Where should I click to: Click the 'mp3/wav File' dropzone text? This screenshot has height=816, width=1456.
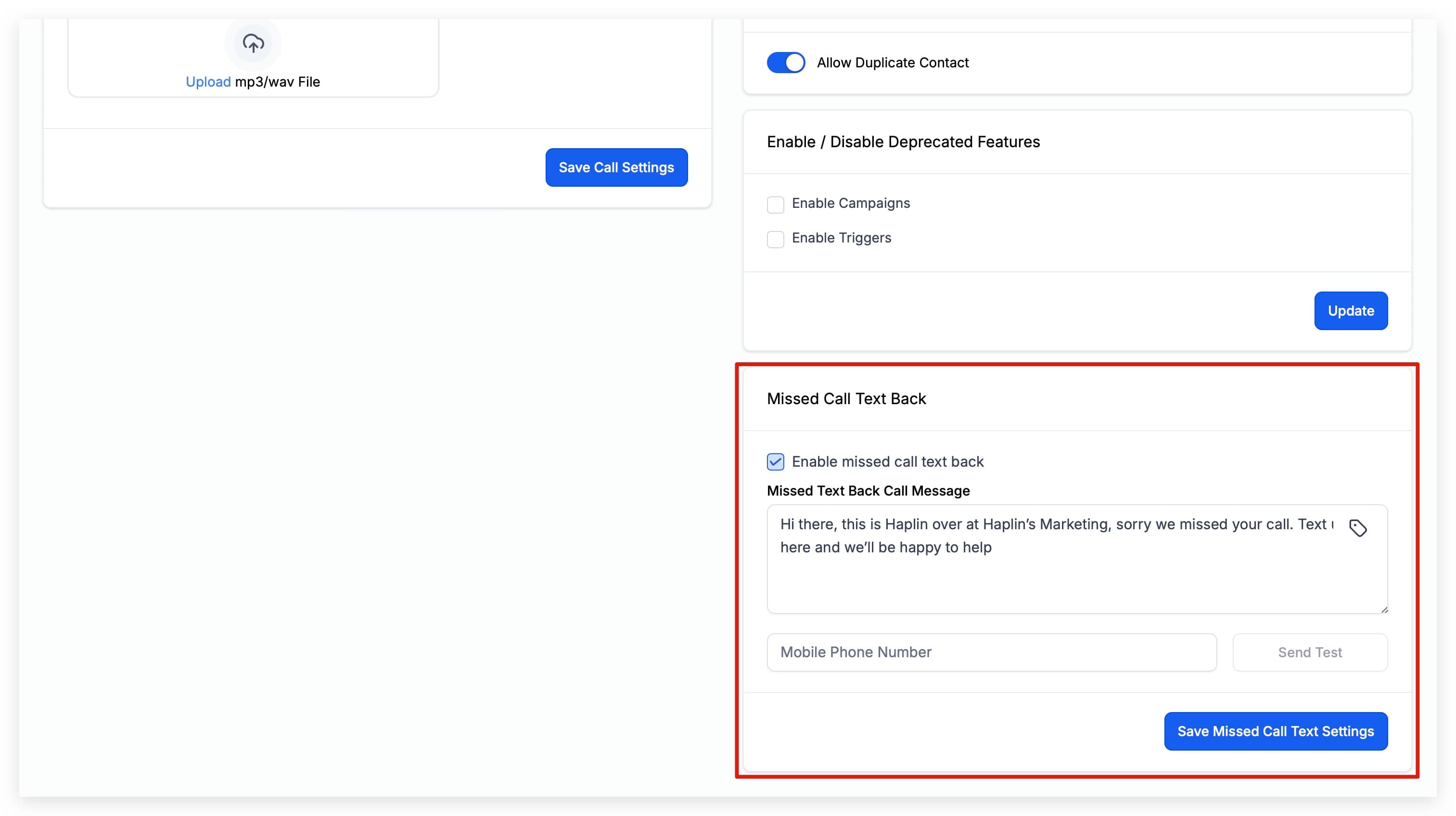point(278,81)
